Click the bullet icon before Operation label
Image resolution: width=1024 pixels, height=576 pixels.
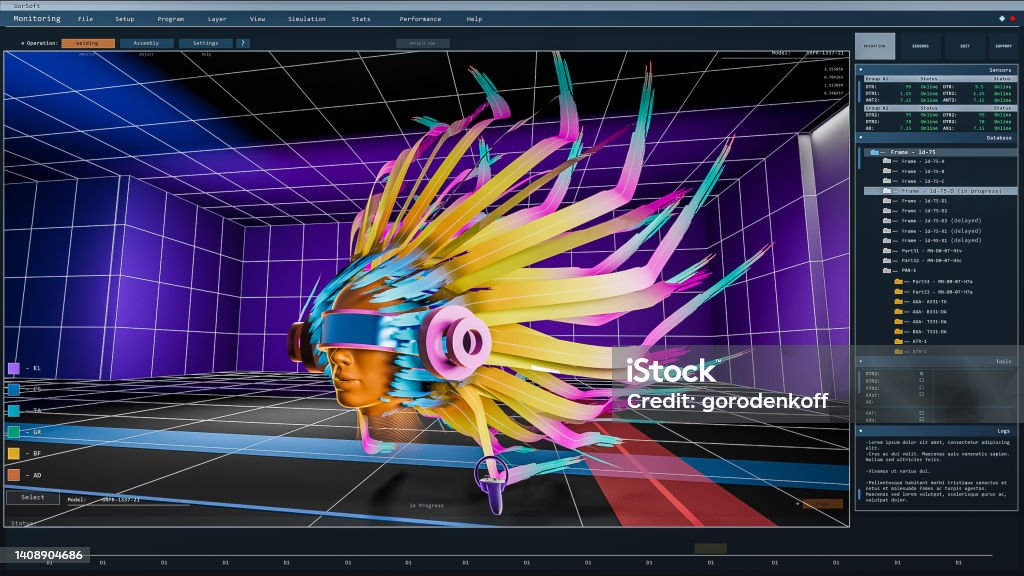23,43
